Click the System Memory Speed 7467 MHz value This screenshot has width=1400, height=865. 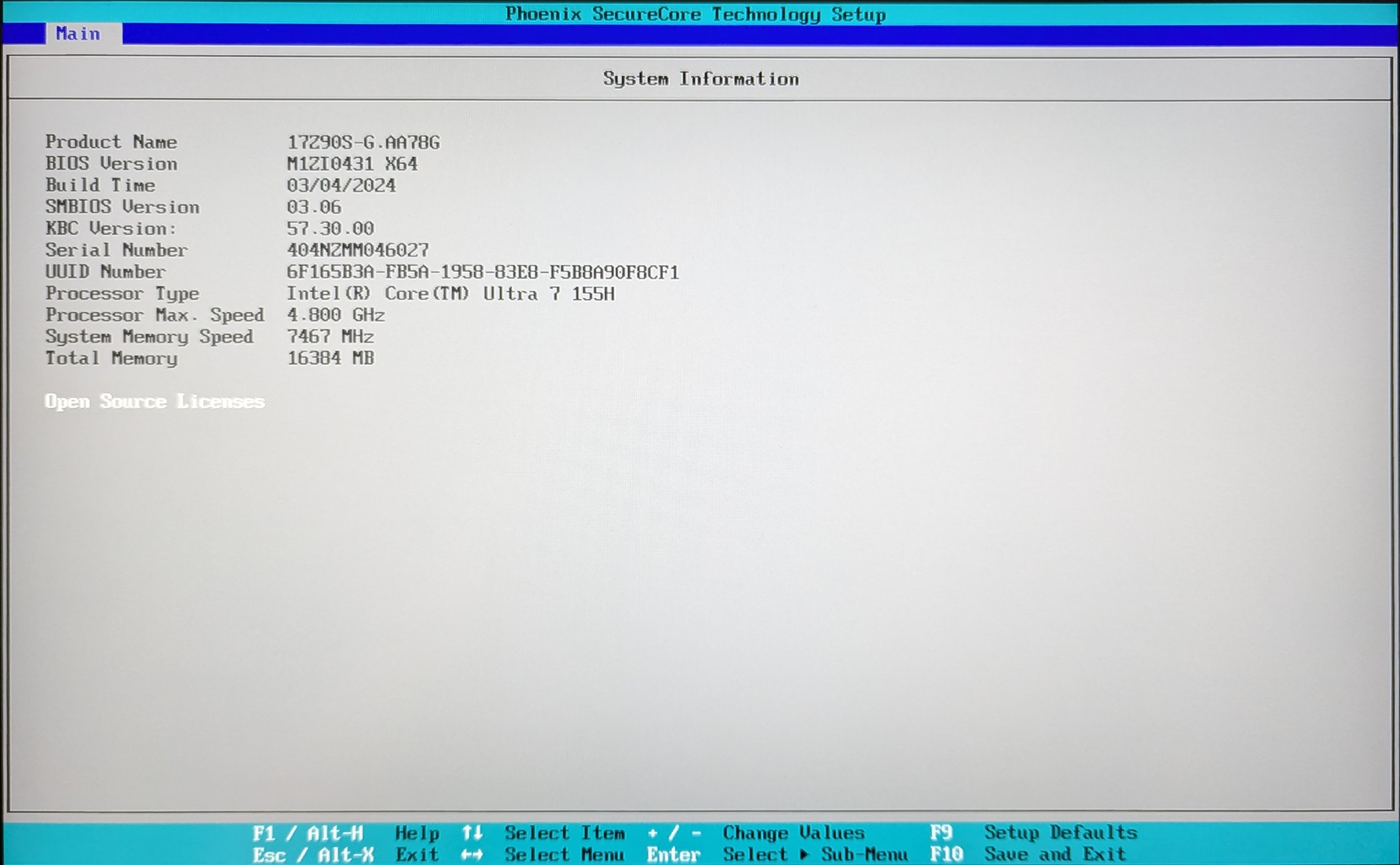pyautogui.click(x=330, y=336)
